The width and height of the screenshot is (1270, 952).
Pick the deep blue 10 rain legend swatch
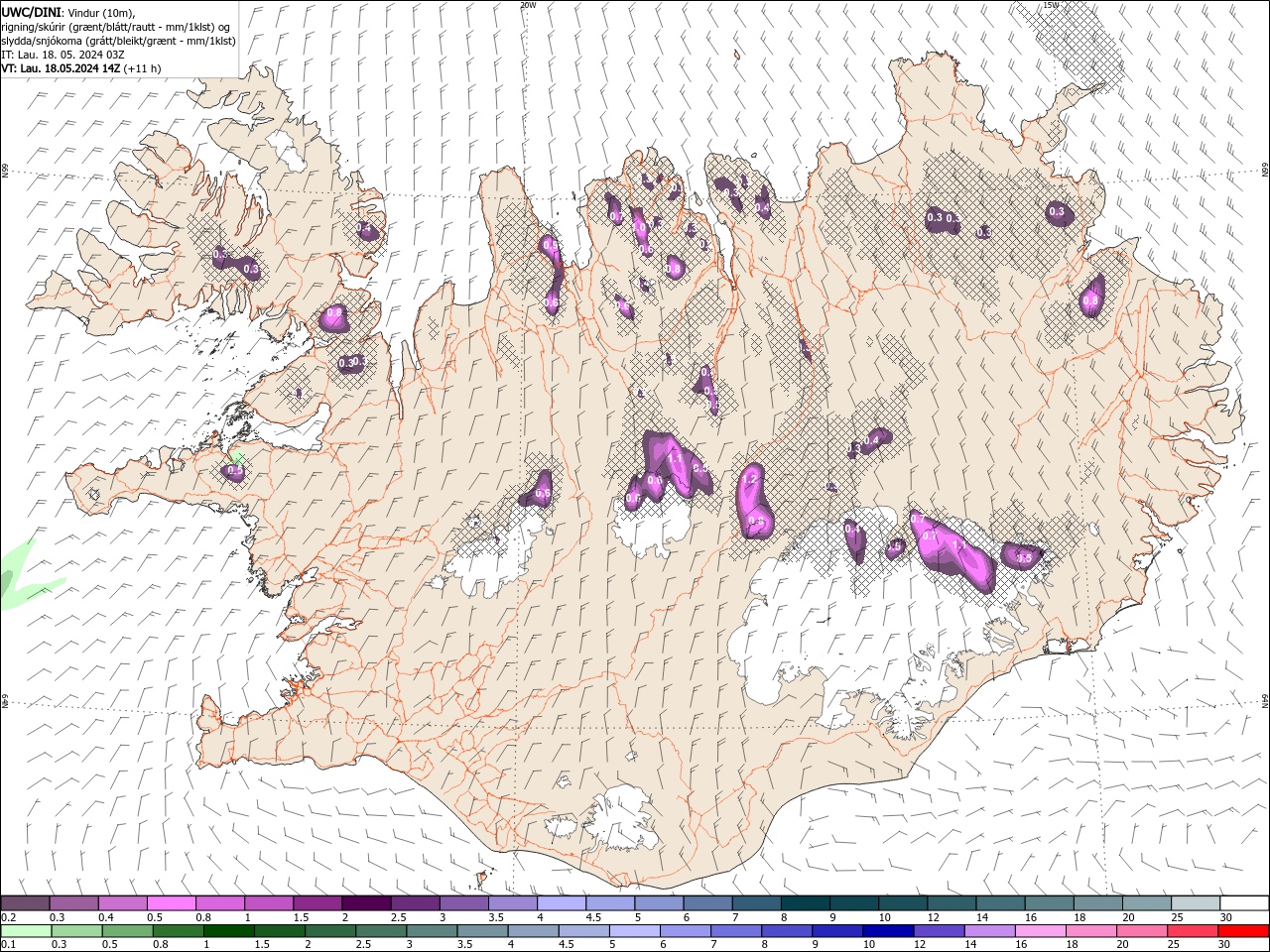point(888,931)
